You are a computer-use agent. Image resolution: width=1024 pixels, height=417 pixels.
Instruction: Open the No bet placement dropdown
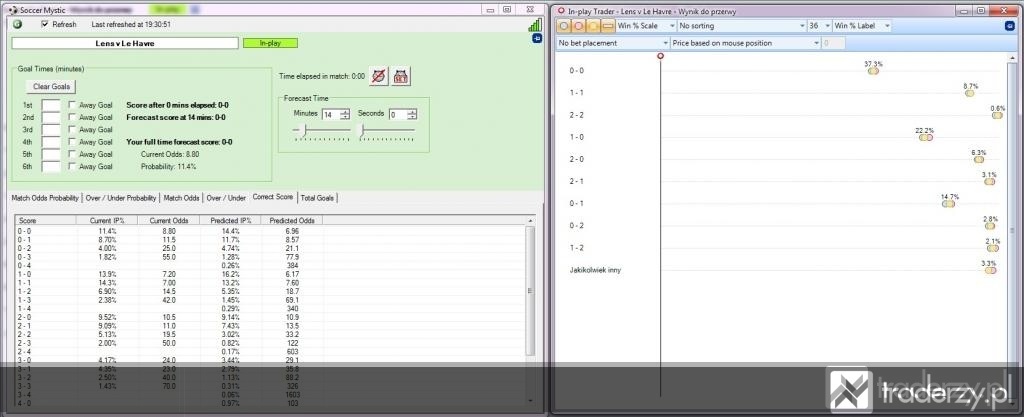[613, 43]
